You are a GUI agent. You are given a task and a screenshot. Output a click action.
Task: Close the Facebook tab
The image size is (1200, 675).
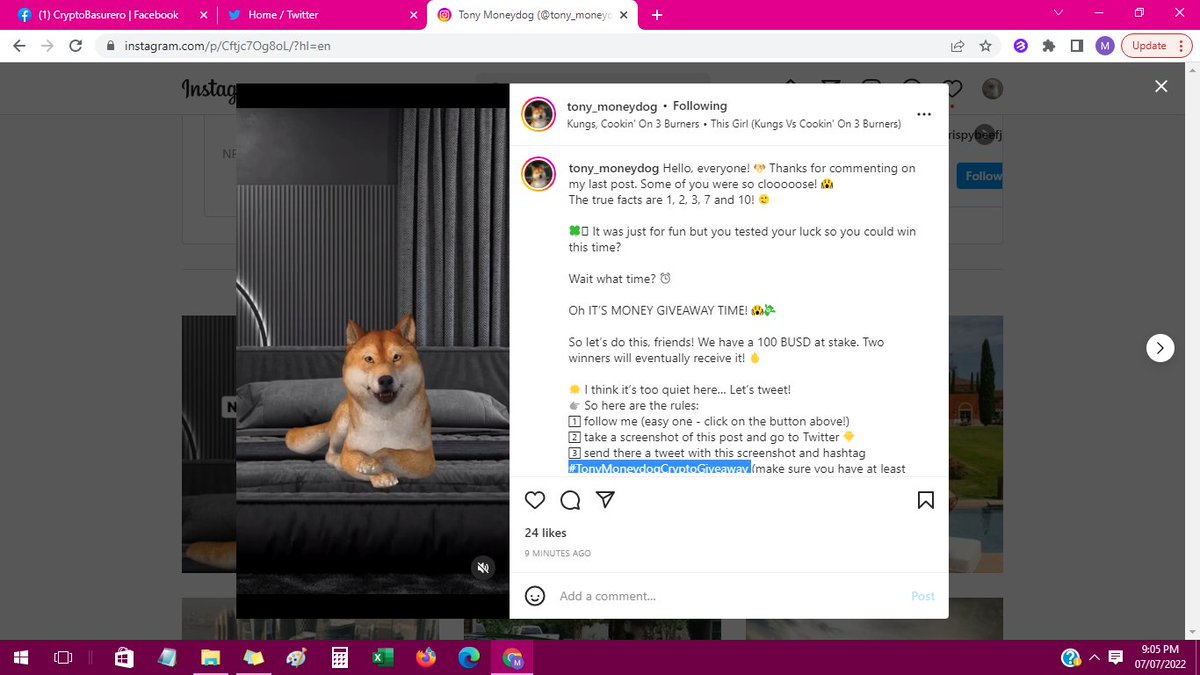pyautogui.click(x=202, y=15)
